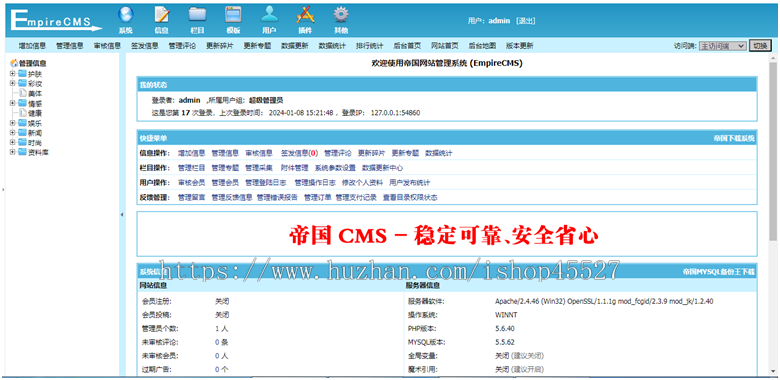Click the folder icon of 彩妆
780x380 pixels.
tap(22, 83)
